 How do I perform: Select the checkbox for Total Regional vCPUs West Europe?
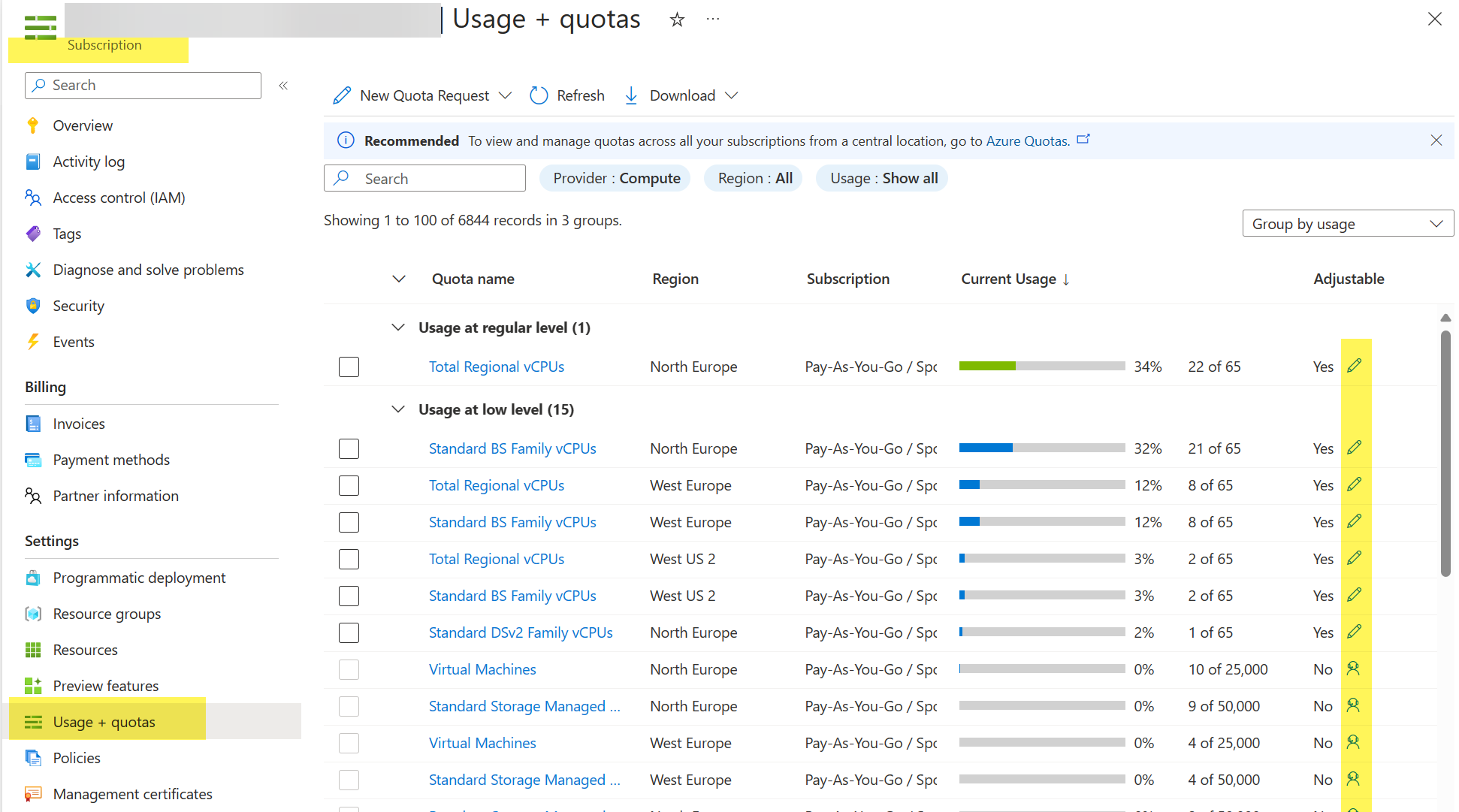349,485
